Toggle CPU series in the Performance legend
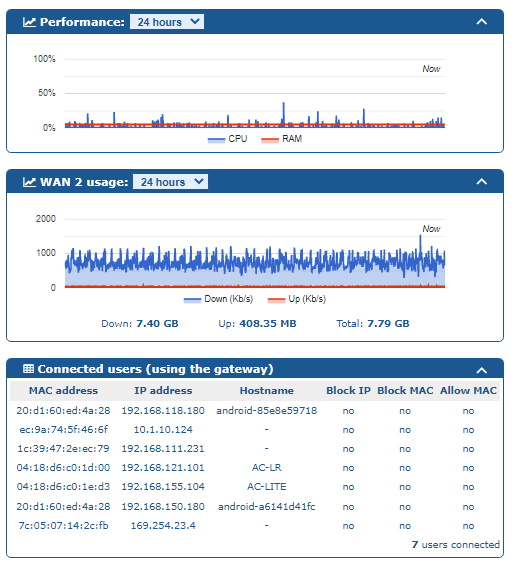 (x=228, y=139)
